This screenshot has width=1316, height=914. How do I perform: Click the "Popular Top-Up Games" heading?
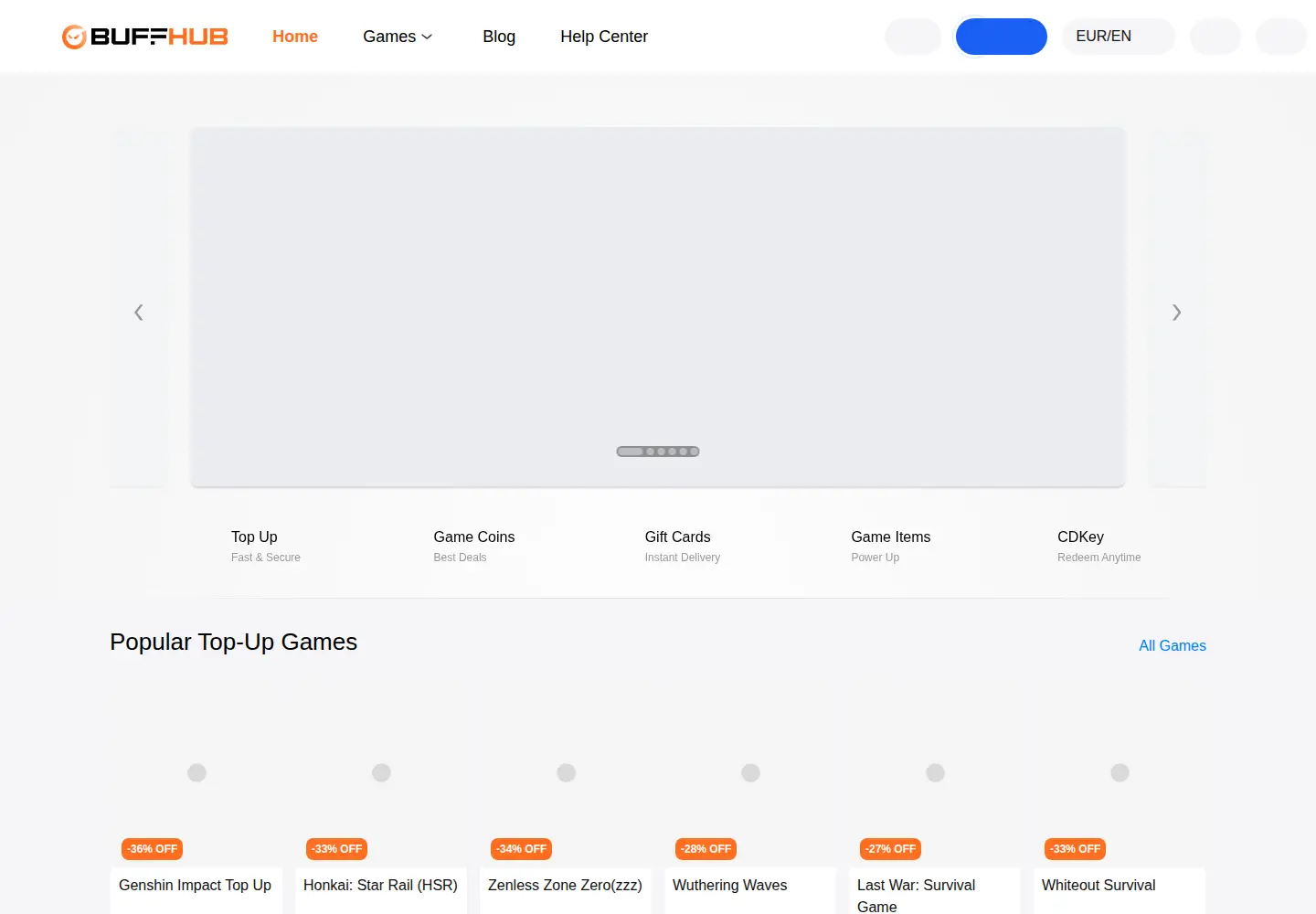point(233,642)
